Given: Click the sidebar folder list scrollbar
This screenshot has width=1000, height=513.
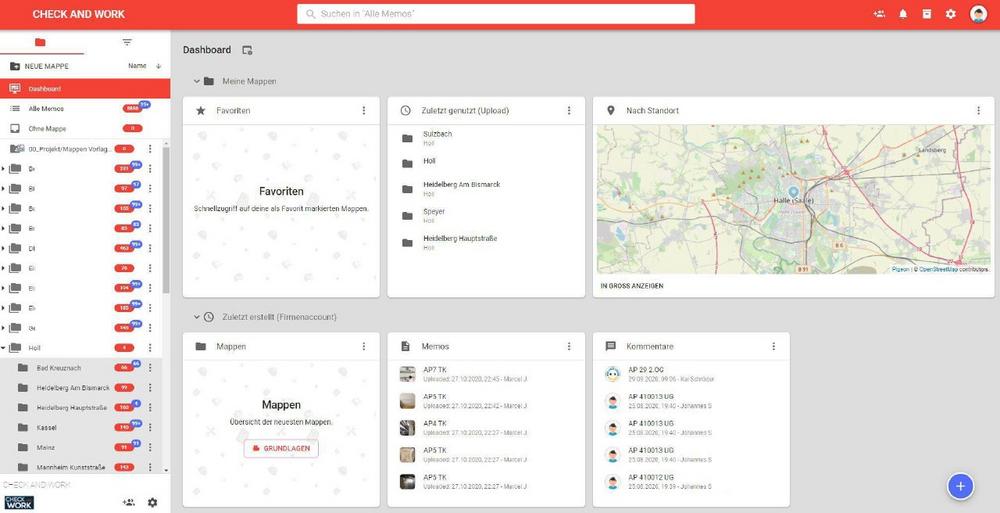Looking at the screenshot, I should pos(166,220).
